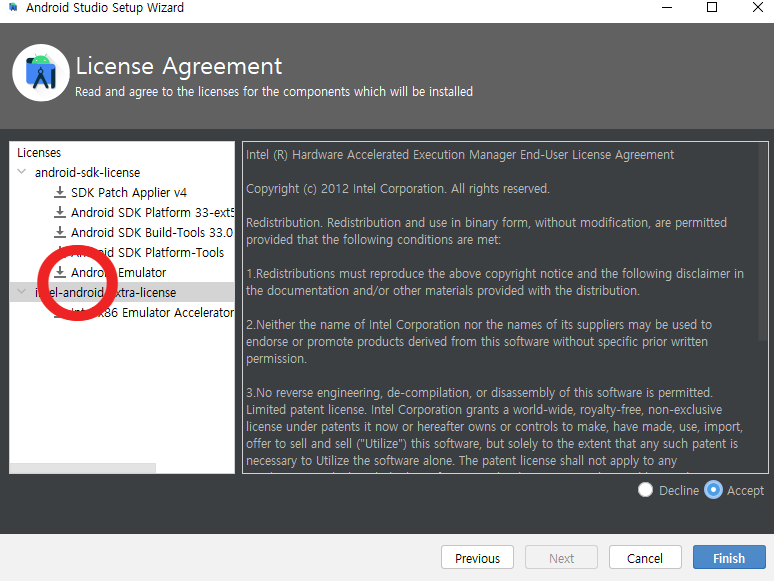Select Android SDK Build-Tools 33.0 item
The height and width of the screenshot is (581, 774).
(152, 232)
